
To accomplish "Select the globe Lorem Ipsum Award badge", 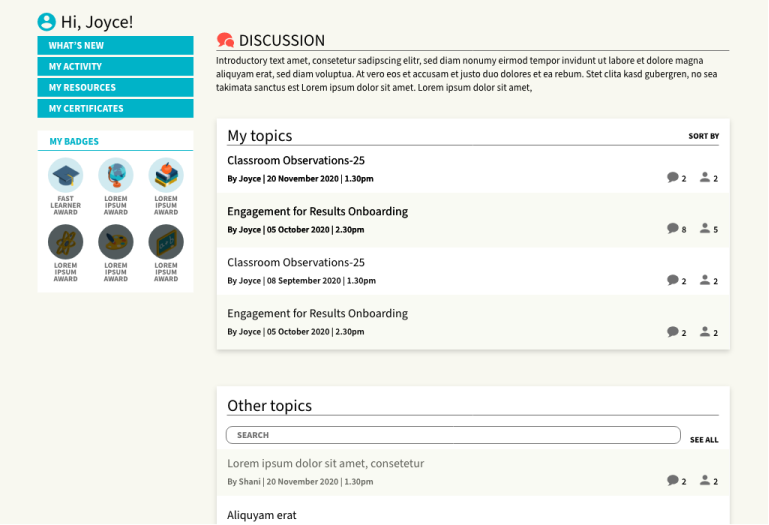I will pyautogui.click(x=116, y=175).
